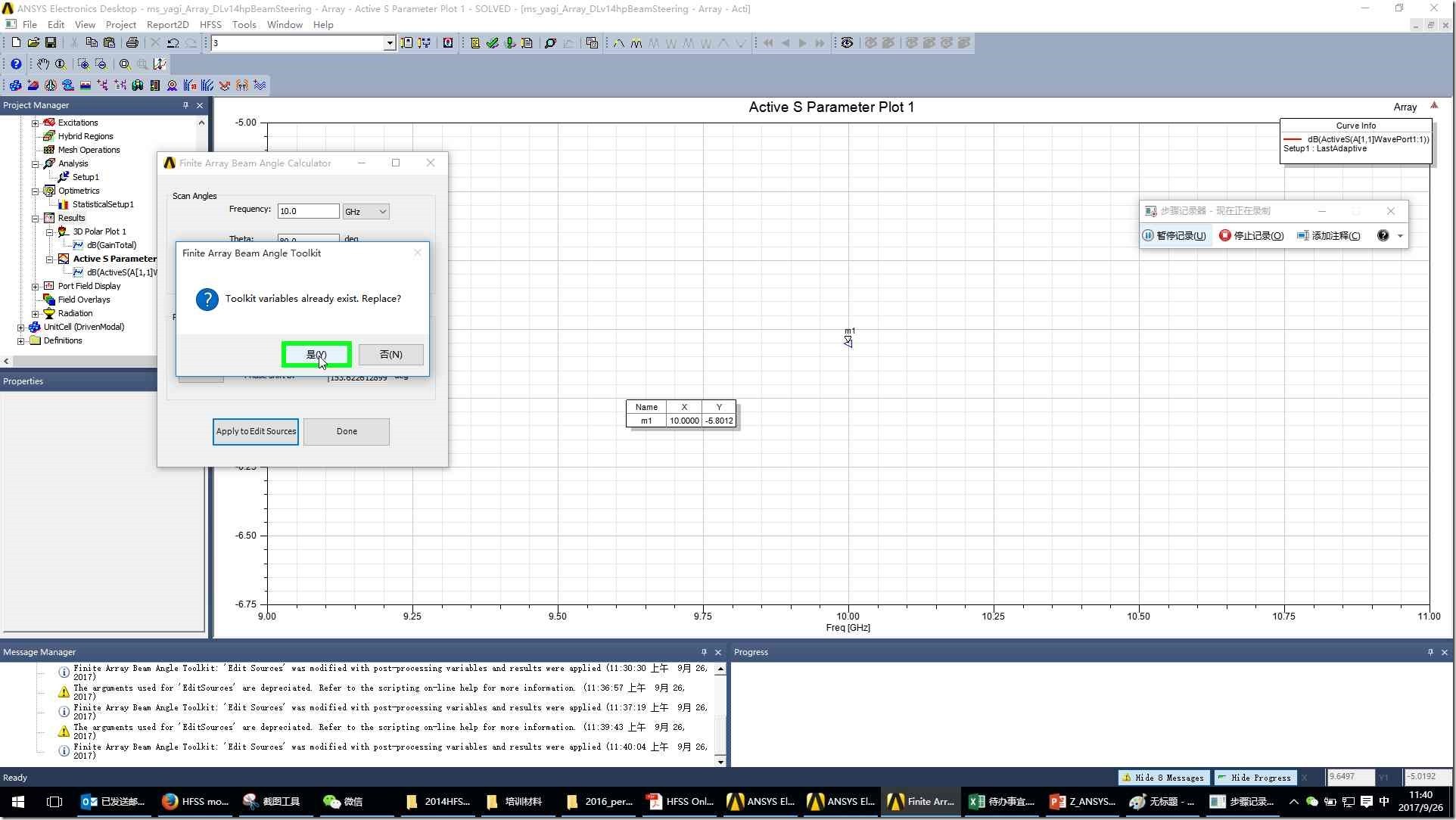The image size is (1456, 820).
Task: Click Hide 8 Messages in the status bar
Action: coord(1163,777)
